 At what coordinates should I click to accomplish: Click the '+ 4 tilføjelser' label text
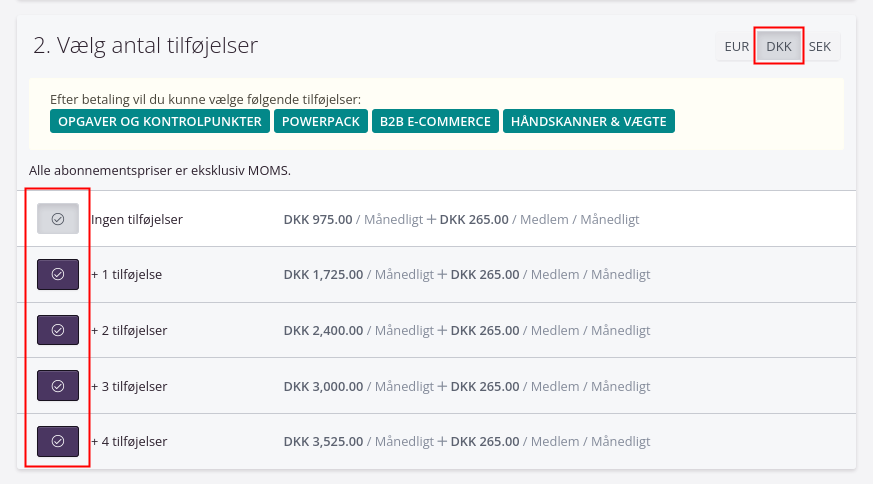(x=129, y=441)
